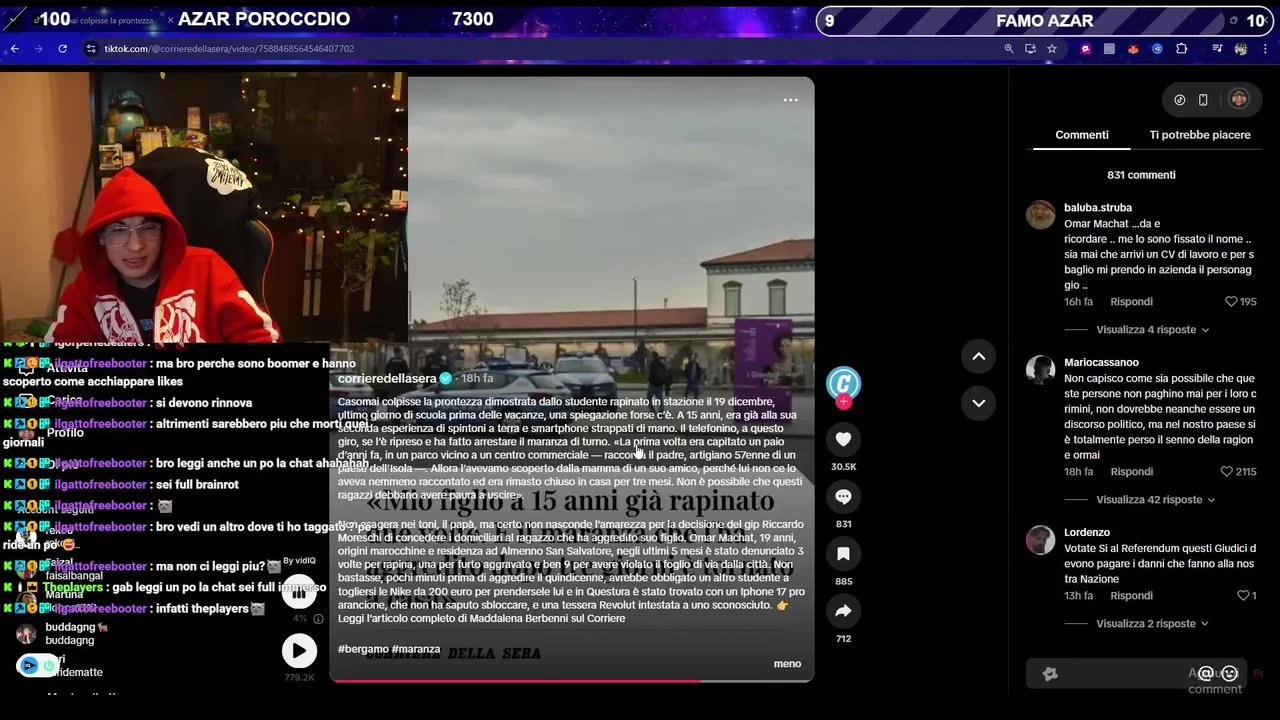The width and height of the screenshot is (1280, 720).
Task: Save video with bookmark icon 885
Action: [x=843, y=554]
